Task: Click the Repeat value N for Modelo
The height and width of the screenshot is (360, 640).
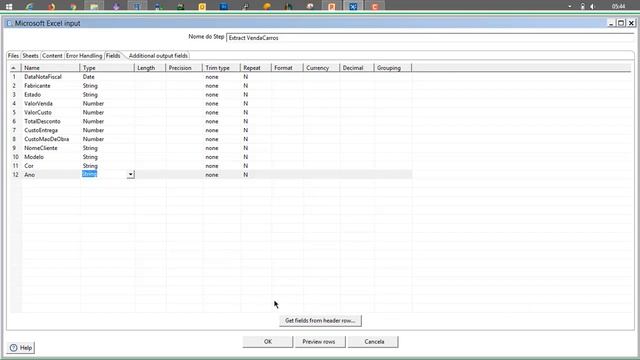Action: coord(246,157)
